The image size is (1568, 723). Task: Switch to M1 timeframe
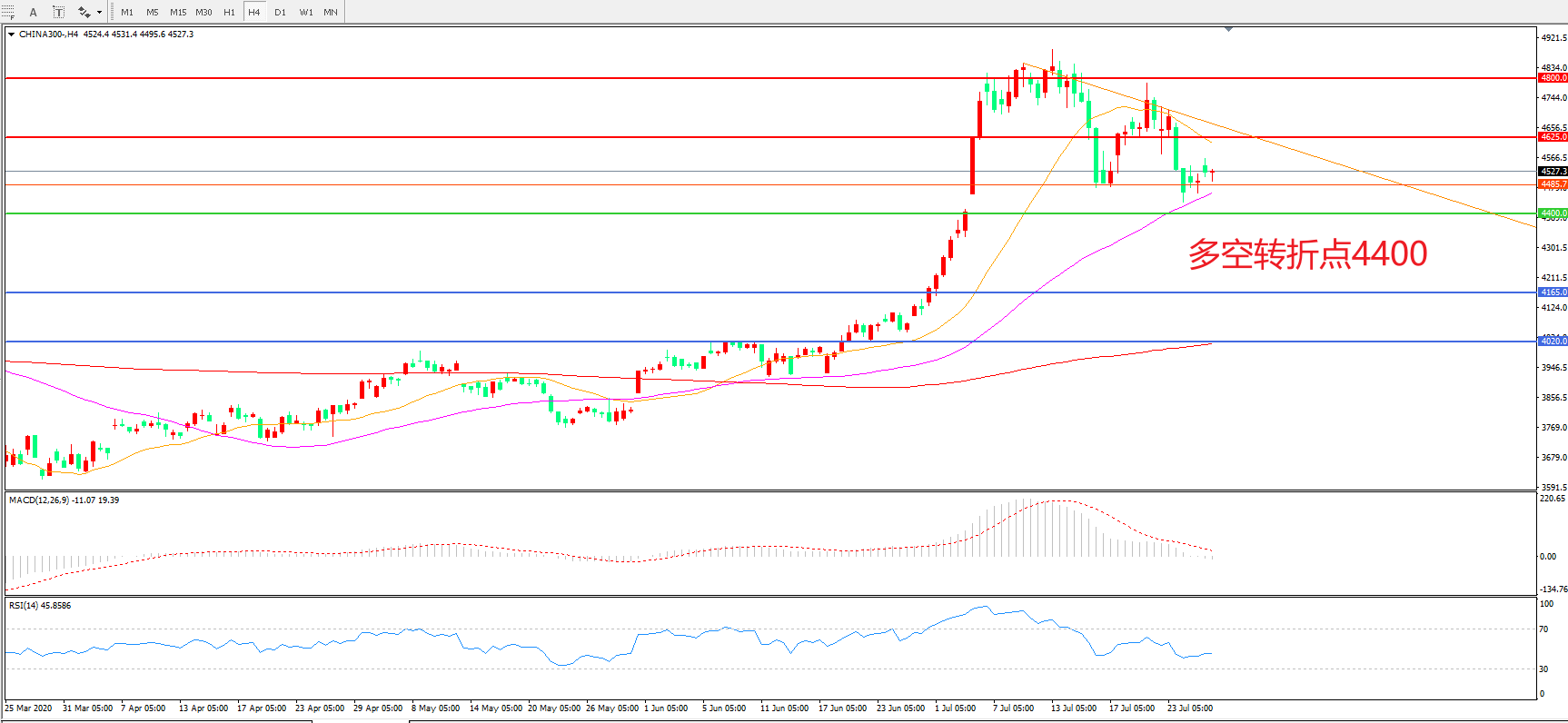tap(127, 12)
